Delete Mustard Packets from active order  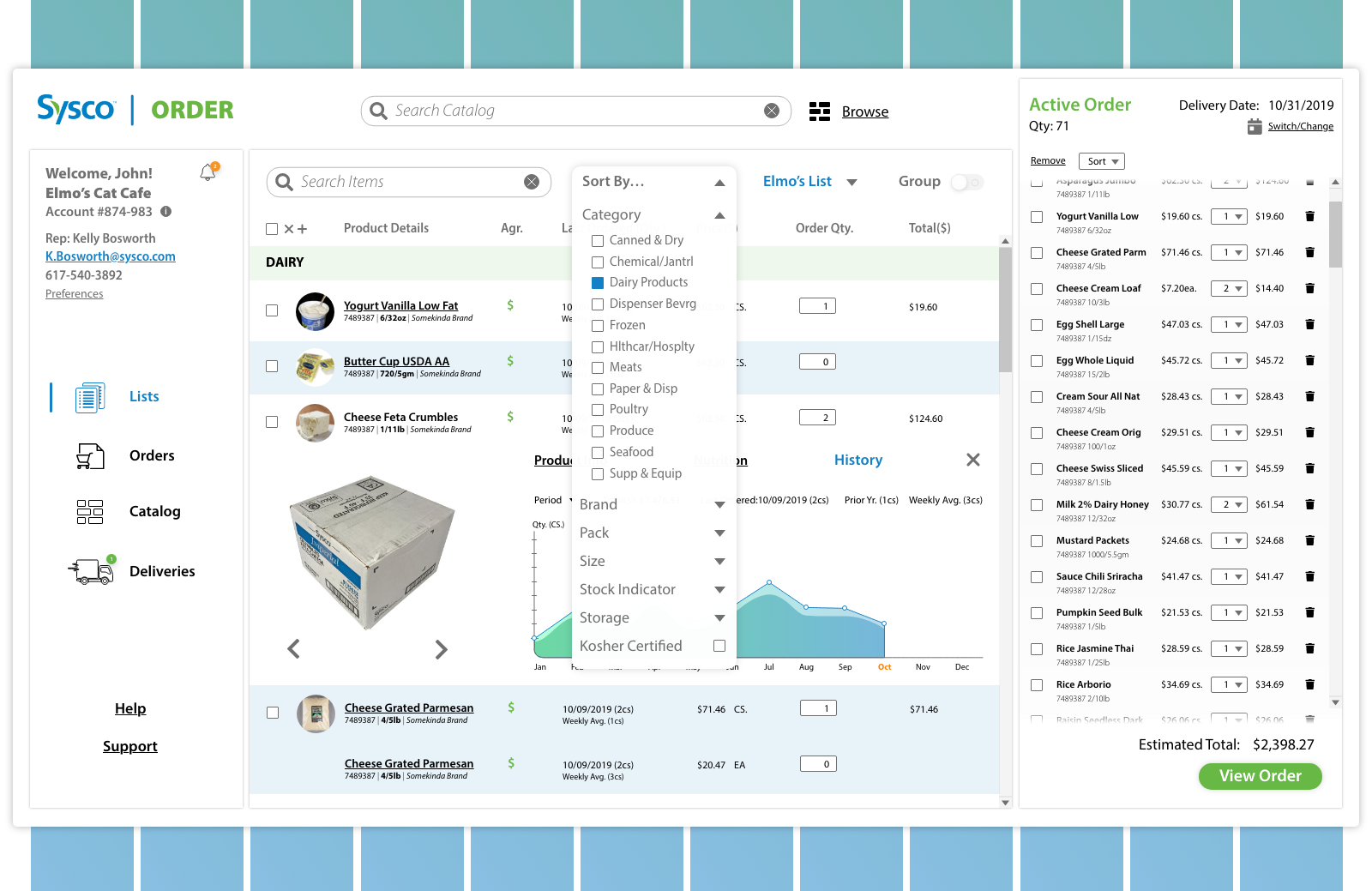1309,540
